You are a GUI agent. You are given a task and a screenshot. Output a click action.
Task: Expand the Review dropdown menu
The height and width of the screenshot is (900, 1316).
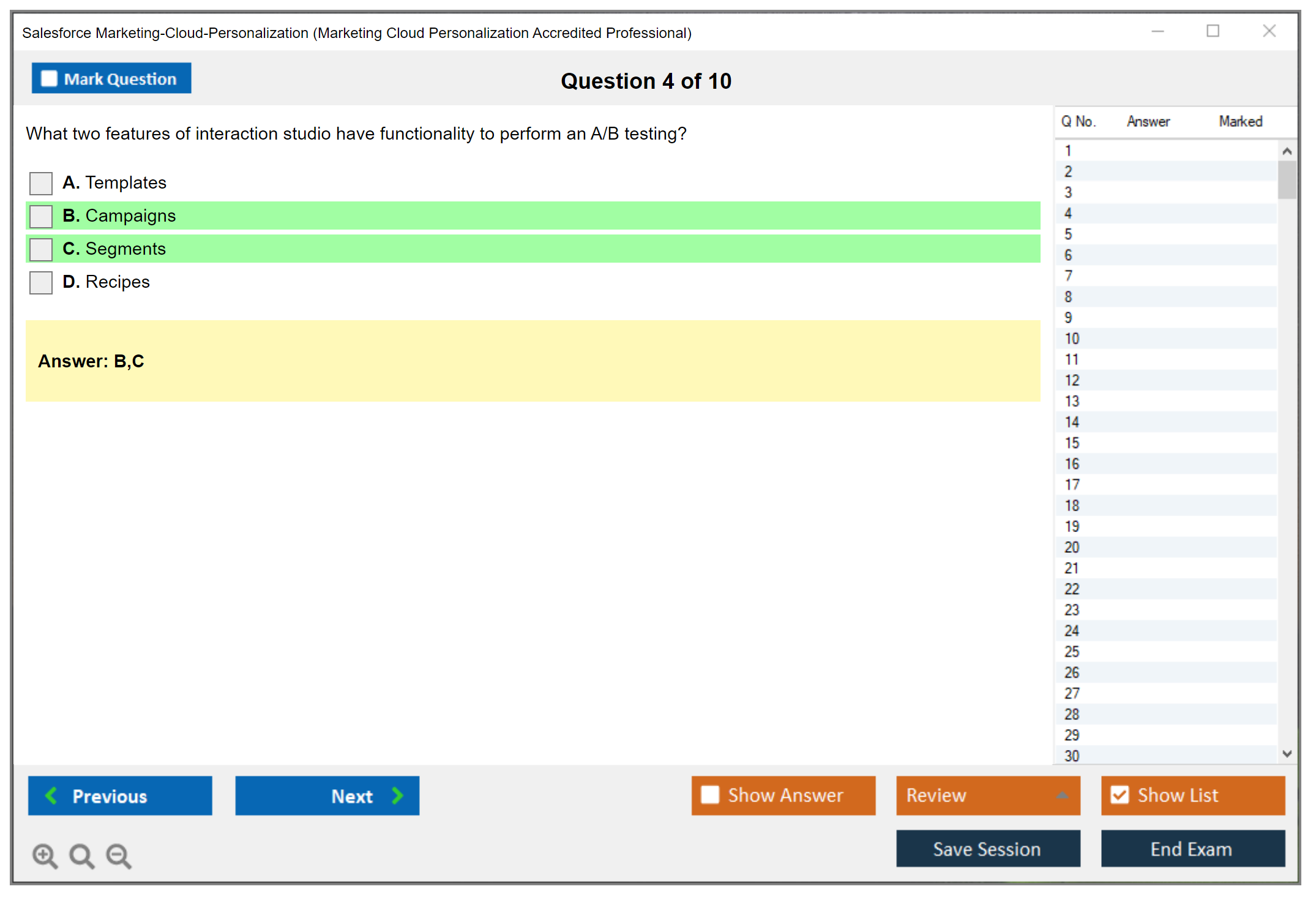[x=1062, y=795]
